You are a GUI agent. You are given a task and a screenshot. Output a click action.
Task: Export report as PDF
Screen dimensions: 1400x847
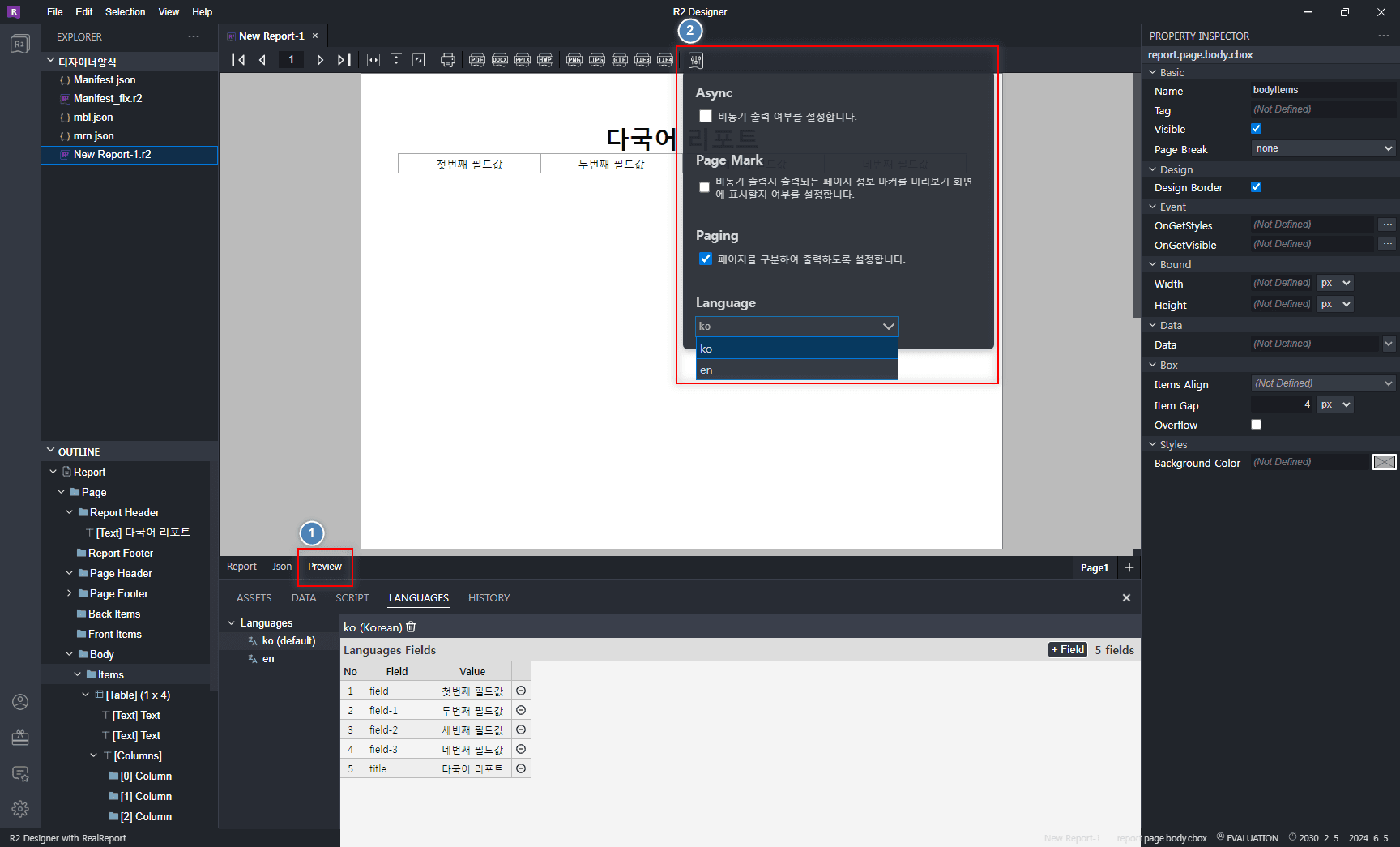[477, 60]
